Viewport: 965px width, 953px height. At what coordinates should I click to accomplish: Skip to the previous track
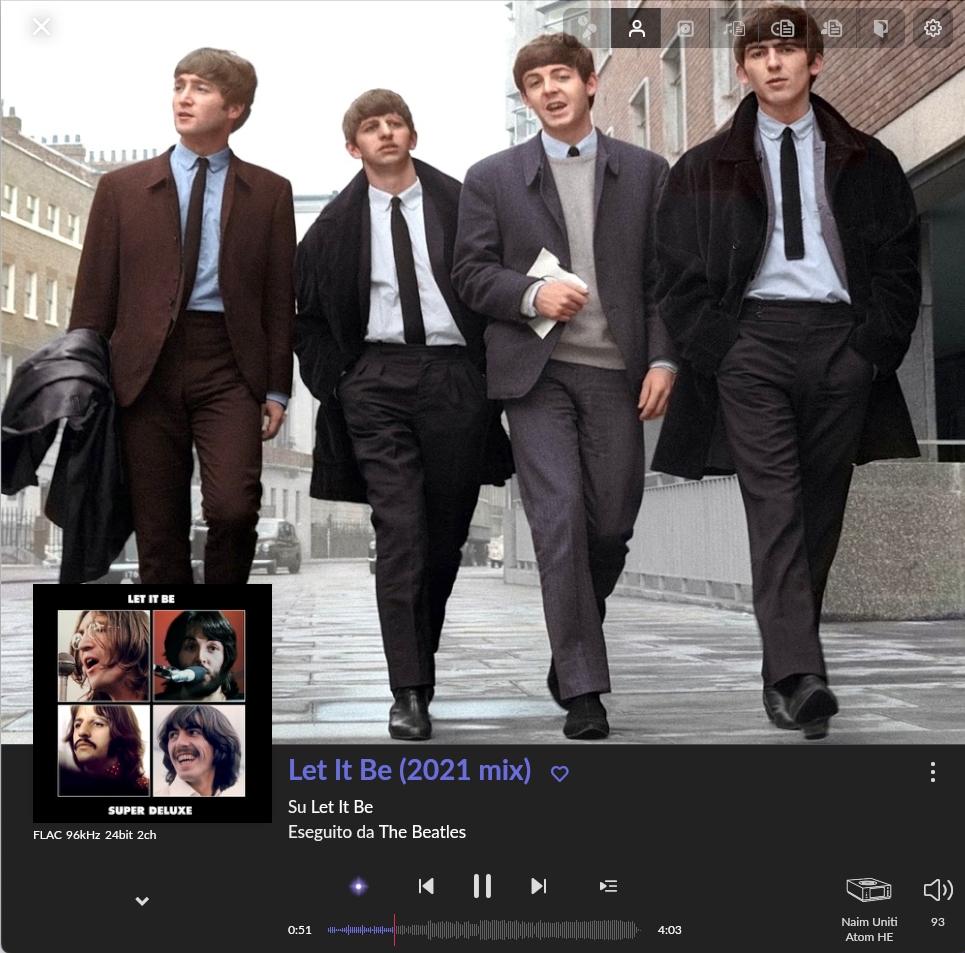pos(426,886)
